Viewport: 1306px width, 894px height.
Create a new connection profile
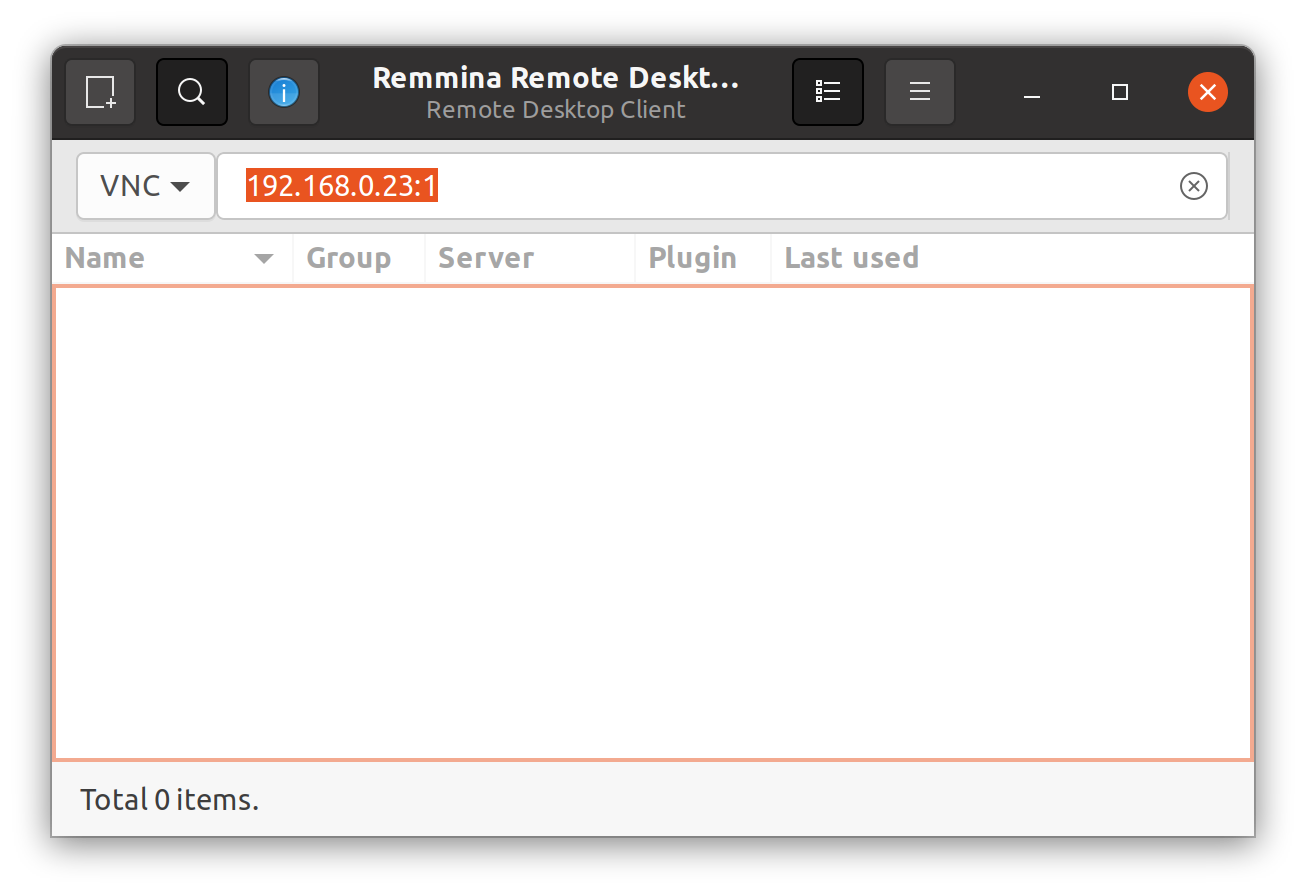tap(100, 92)
